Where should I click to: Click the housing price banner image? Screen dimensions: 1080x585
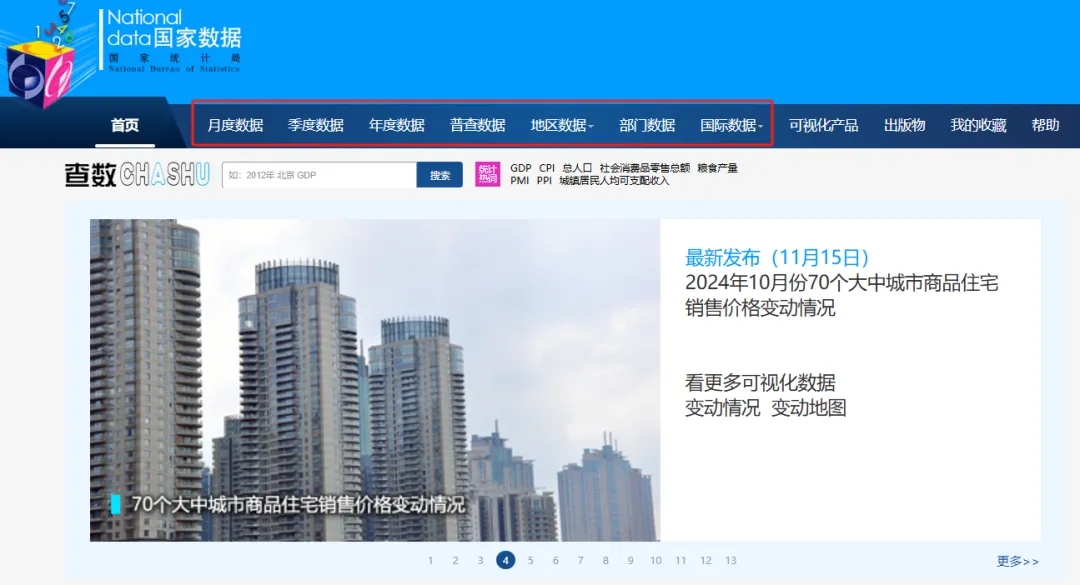click(375, 380)
